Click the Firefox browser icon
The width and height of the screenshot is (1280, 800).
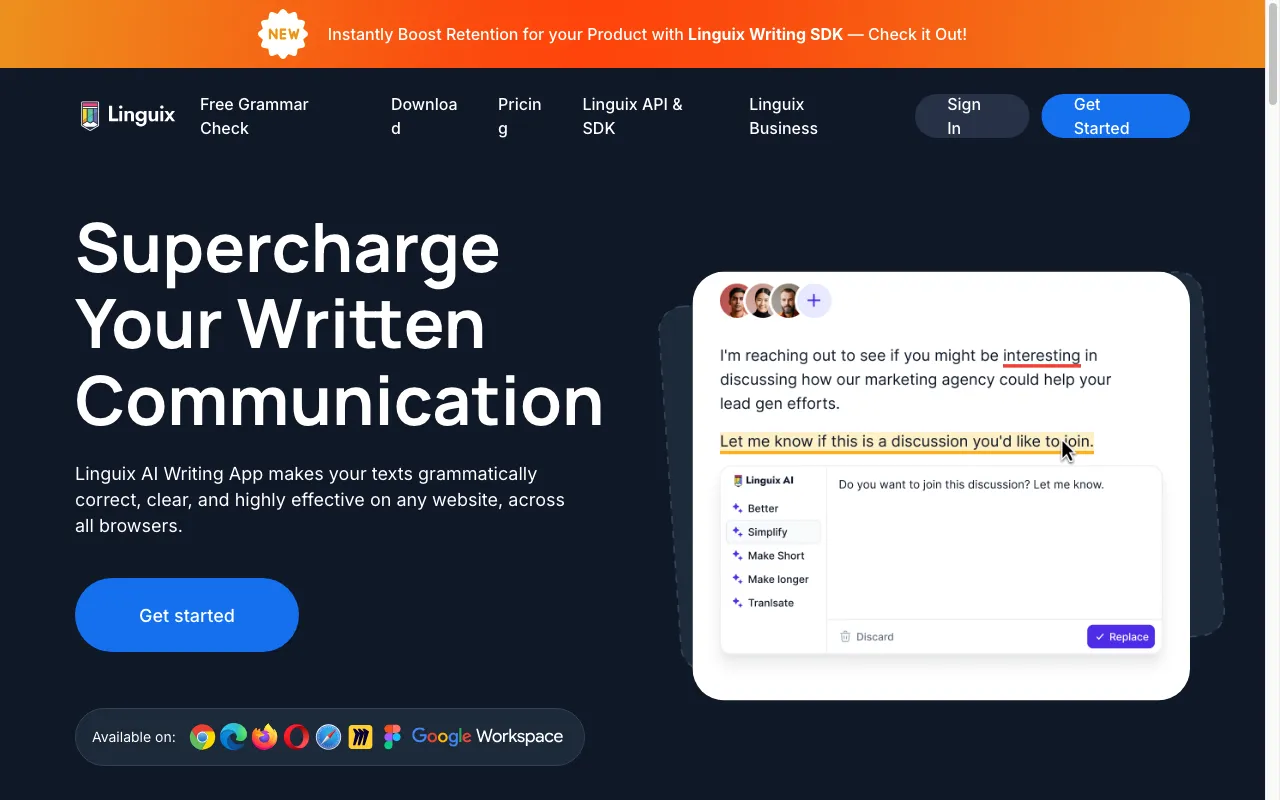[265, 737]
